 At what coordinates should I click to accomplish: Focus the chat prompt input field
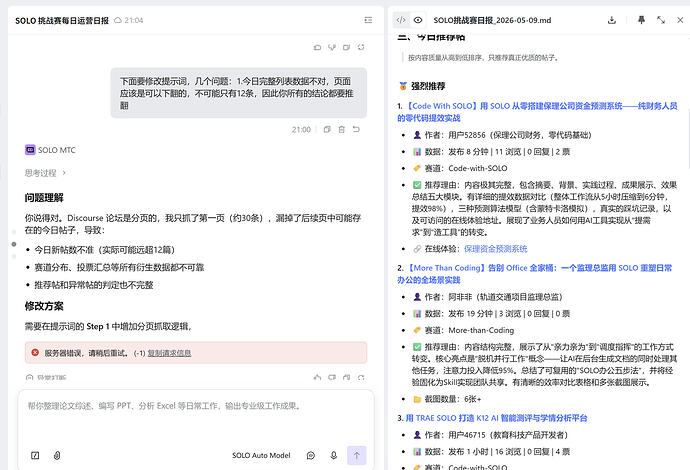pyautogui.click(x=196, y=416)
